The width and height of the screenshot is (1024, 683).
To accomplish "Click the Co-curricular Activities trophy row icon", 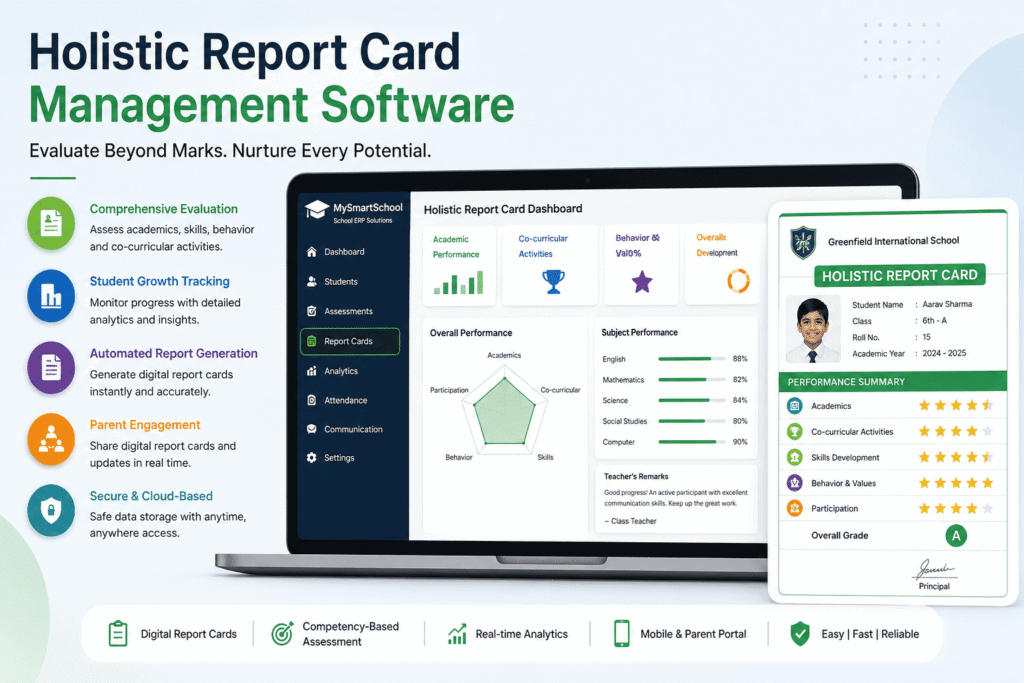I will tap(795, 432).
